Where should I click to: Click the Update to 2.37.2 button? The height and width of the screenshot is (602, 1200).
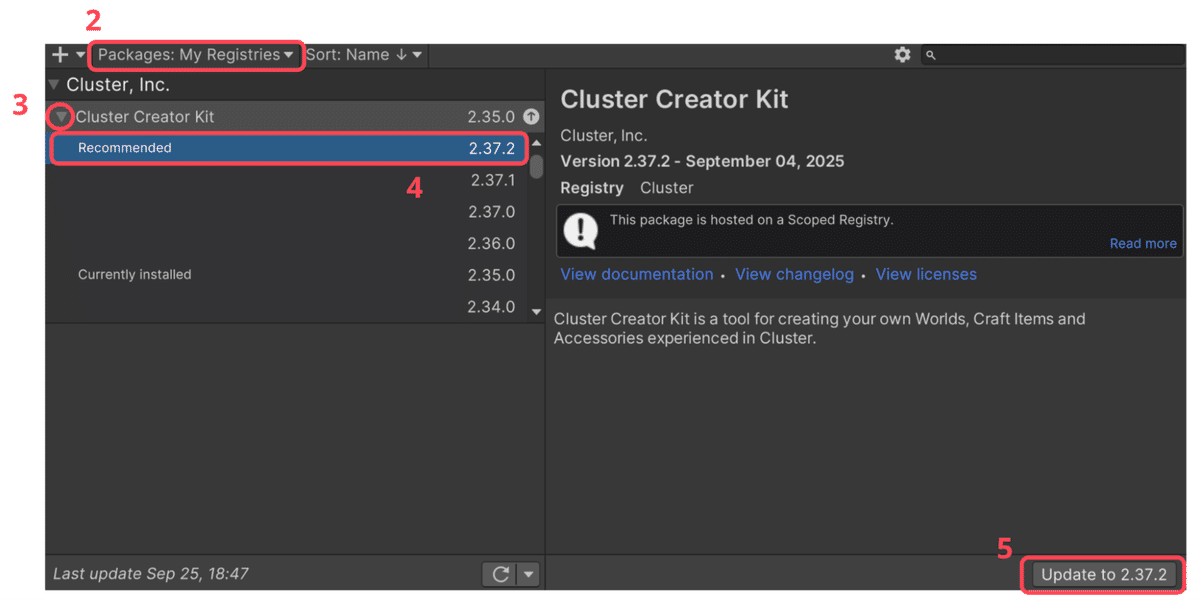[1102, 574]
